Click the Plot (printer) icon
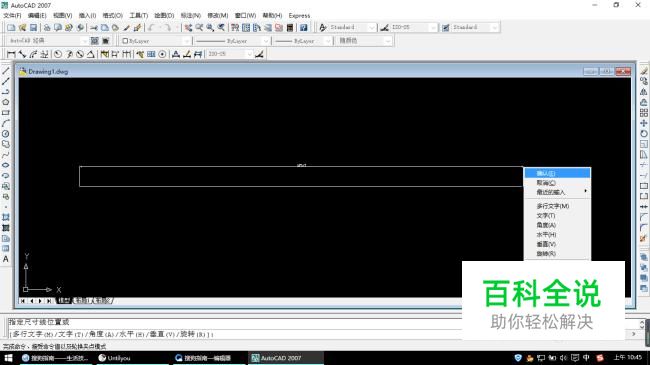 click(x=47, y=27)
